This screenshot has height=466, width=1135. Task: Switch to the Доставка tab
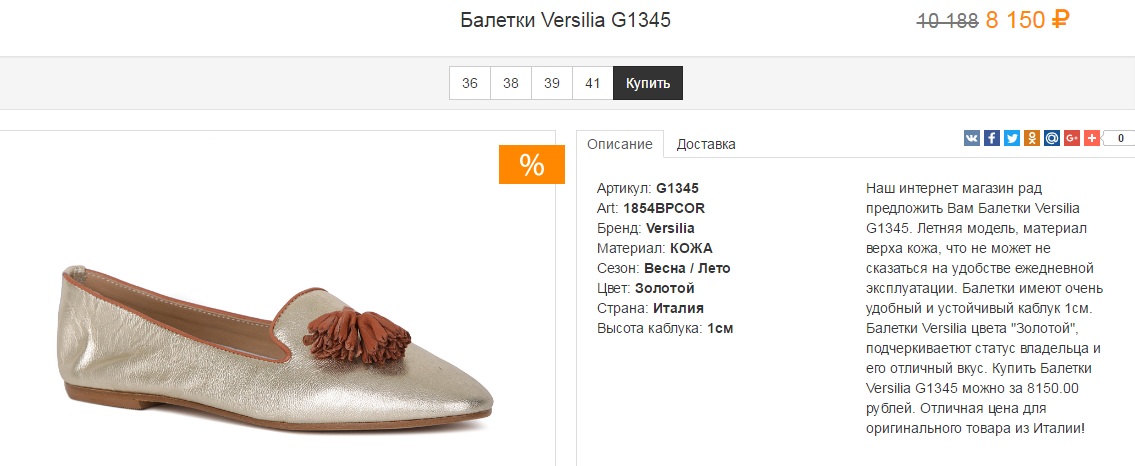coord(706,144)
